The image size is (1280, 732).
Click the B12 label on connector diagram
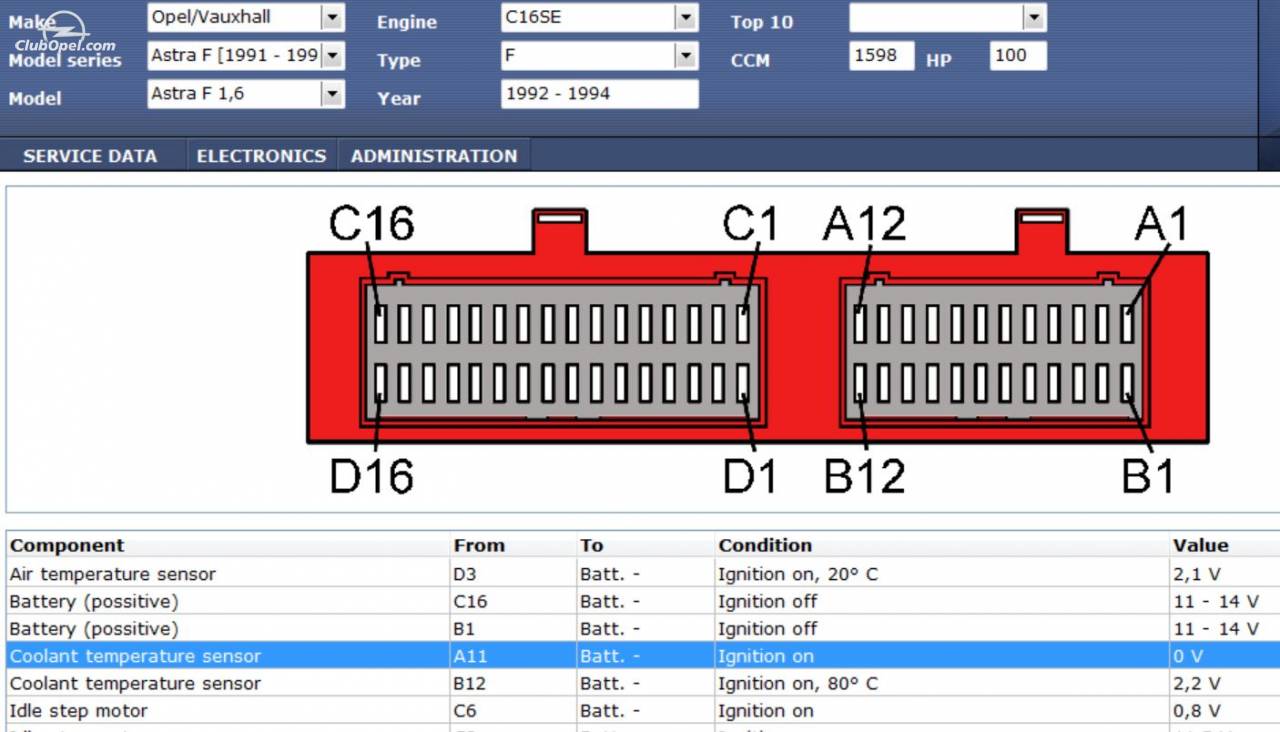pos(864,476)
